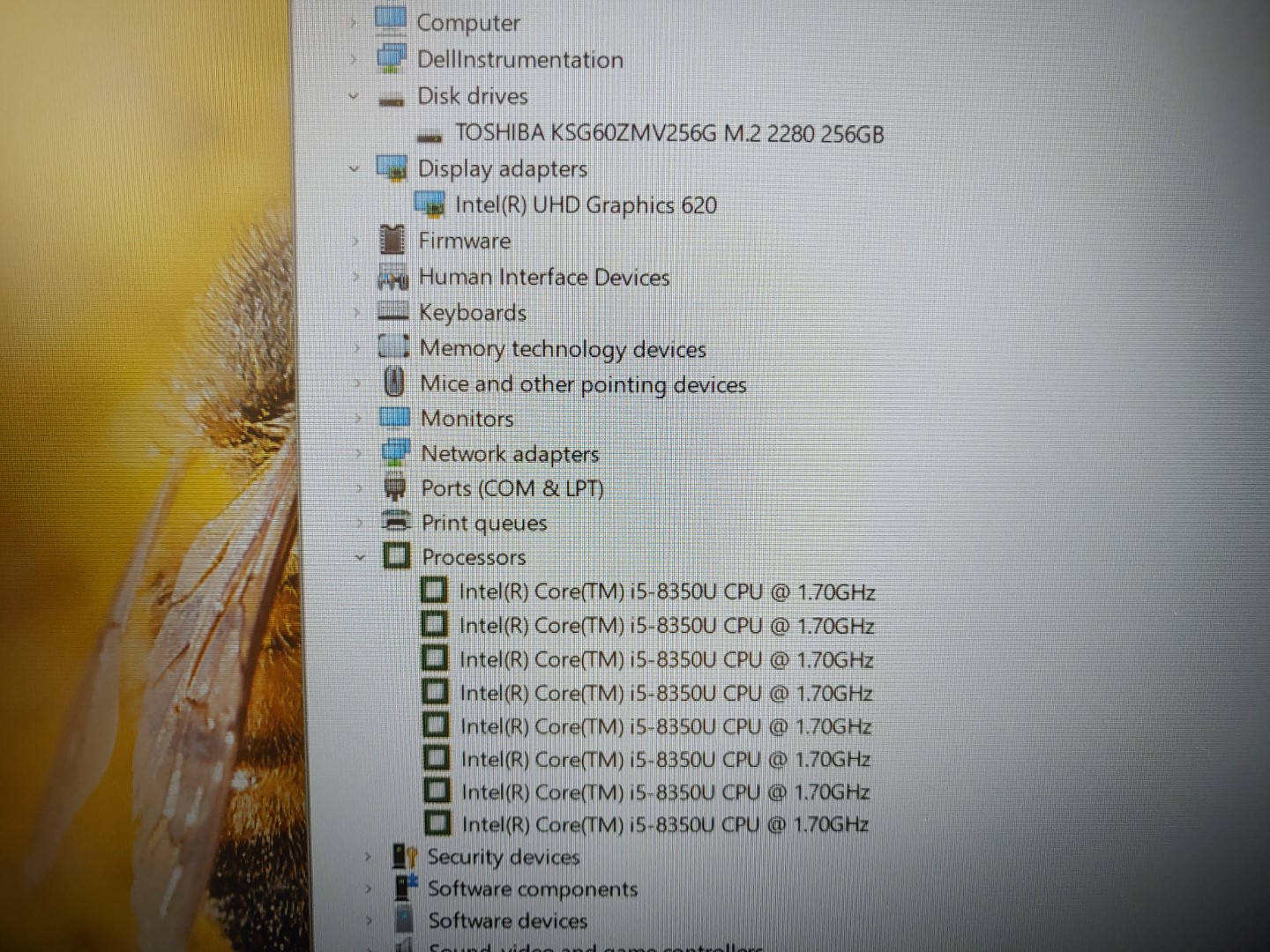Screen dimensions: 1270x952
Task: Expand the Computer node arrow
Action: coord(353,22)
